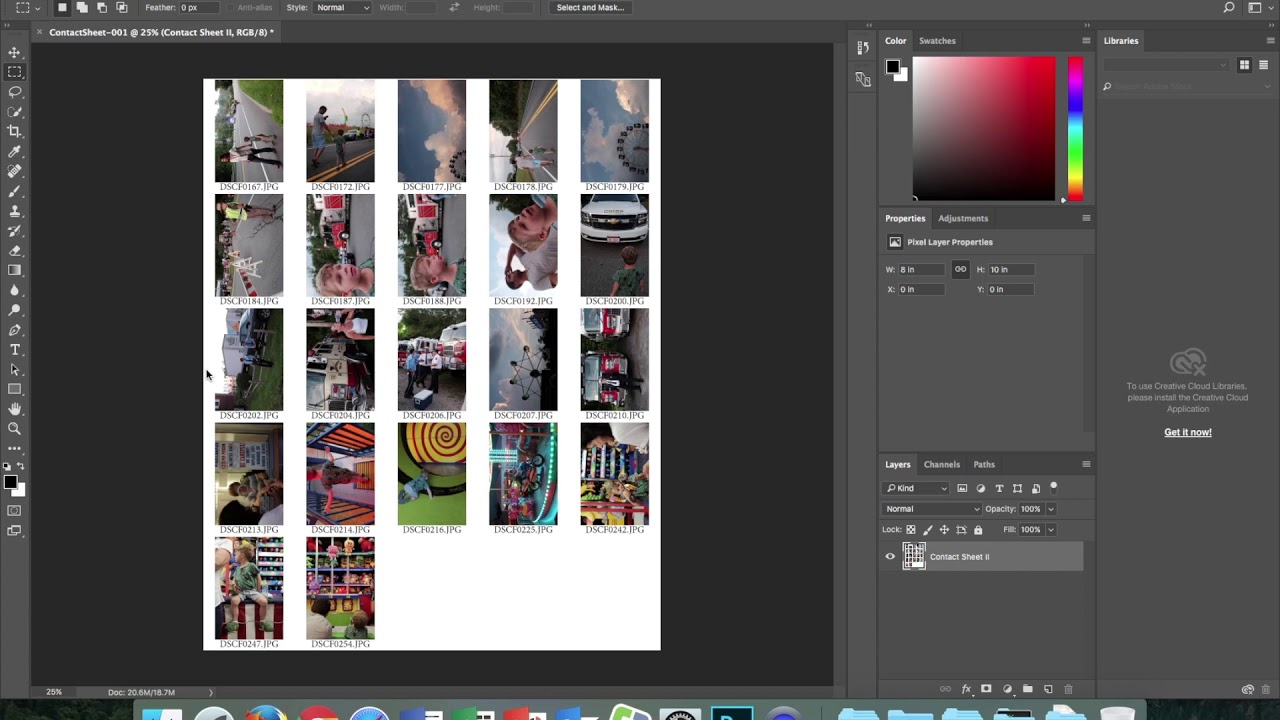Screen dimensions: 1280x720
Task: Click the Change Screen Mode icon
Action: tap(14, 531)
